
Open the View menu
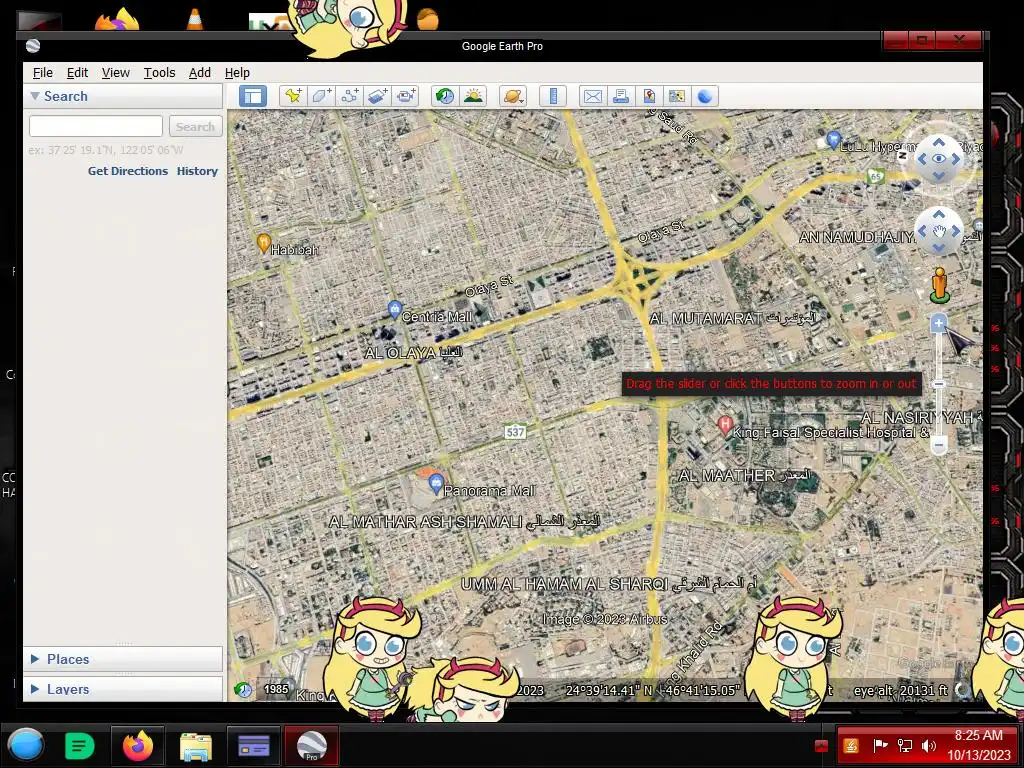[116, 72]
